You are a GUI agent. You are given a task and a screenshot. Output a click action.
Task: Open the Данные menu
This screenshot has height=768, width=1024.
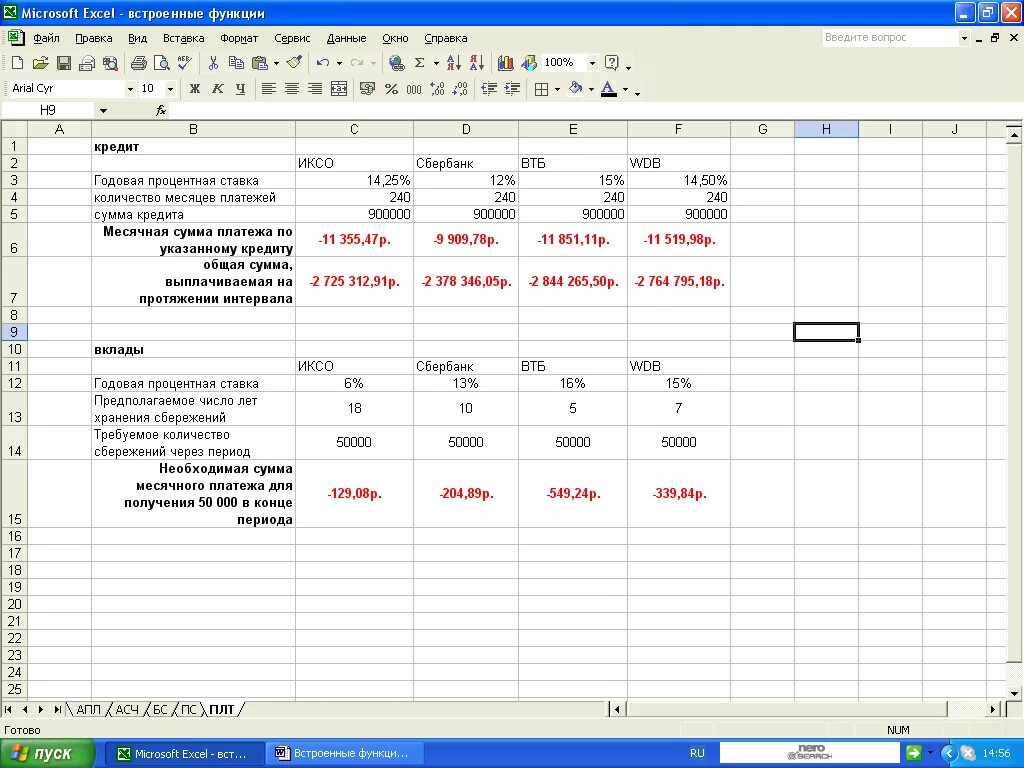[x=346, y=38]
